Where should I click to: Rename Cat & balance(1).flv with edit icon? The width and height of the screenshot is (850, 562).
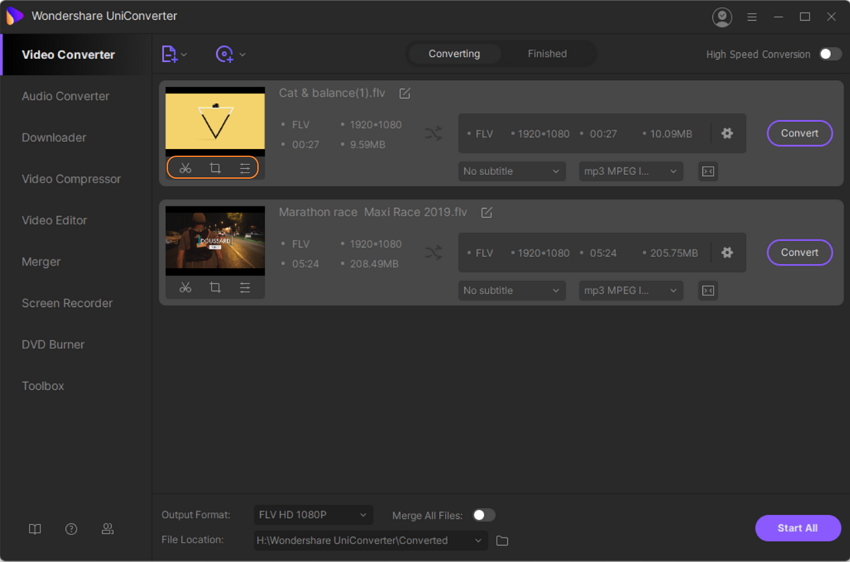pos(405,93)
